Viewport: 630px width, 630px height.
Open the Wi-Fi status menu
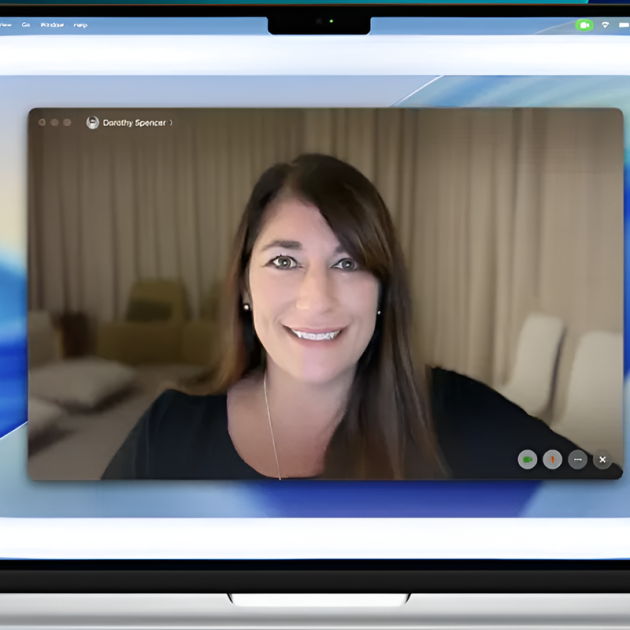point(606,24)
